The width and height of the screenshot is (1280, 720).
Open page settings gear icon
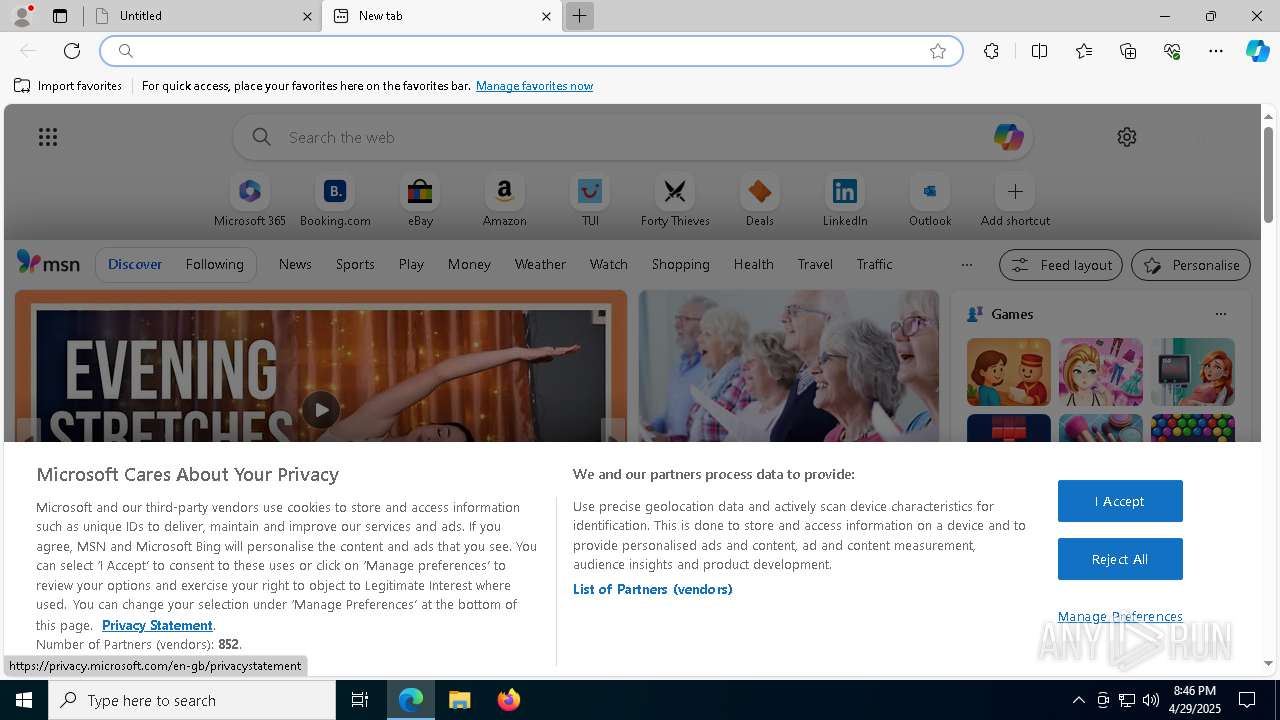1127,137
